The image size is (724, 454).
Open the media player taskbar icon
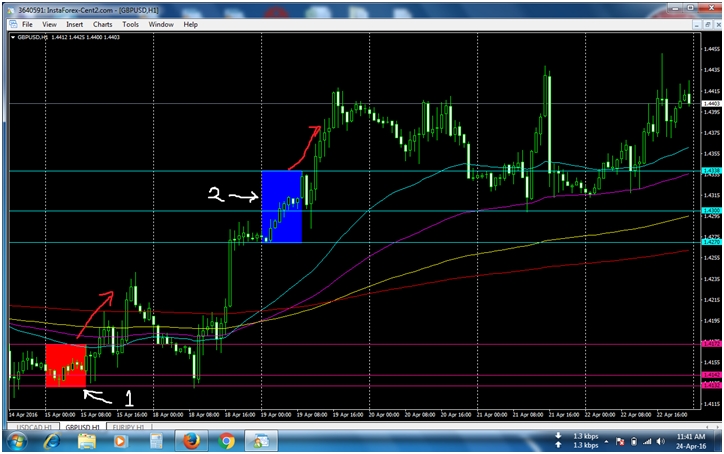(x=121, y=442)
